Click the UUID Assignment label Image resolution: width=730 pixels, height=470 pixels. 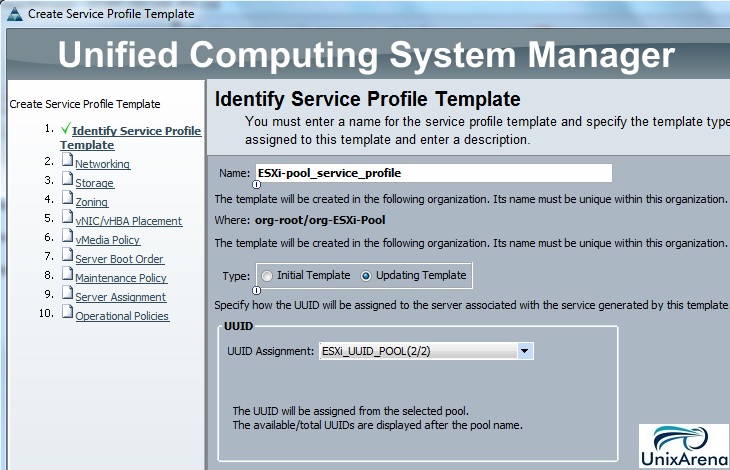[270, 351]
